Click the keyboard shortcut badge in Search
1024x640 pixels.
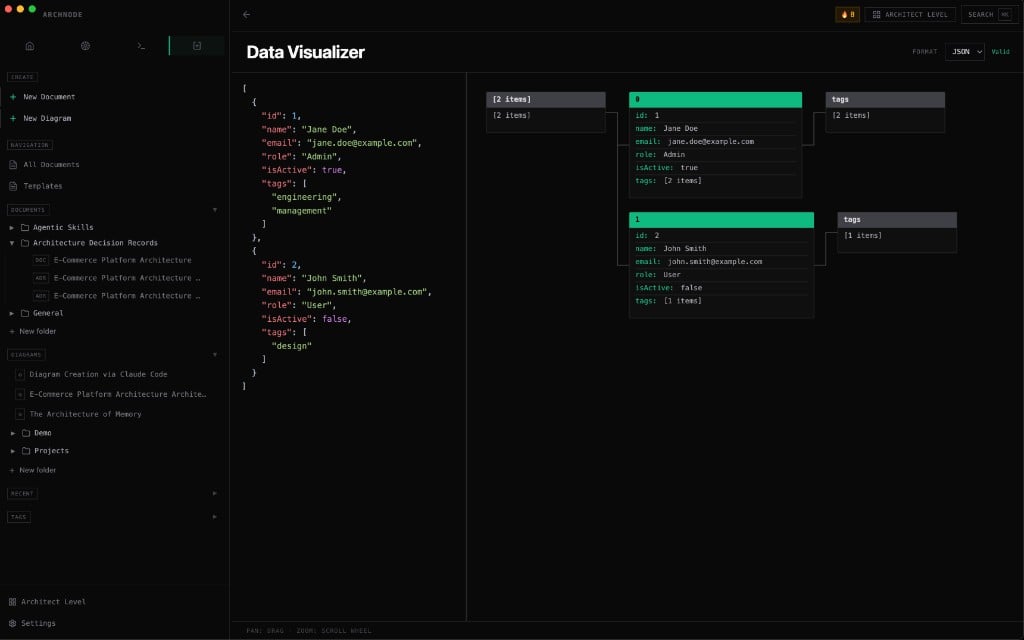pos(1004,14)
